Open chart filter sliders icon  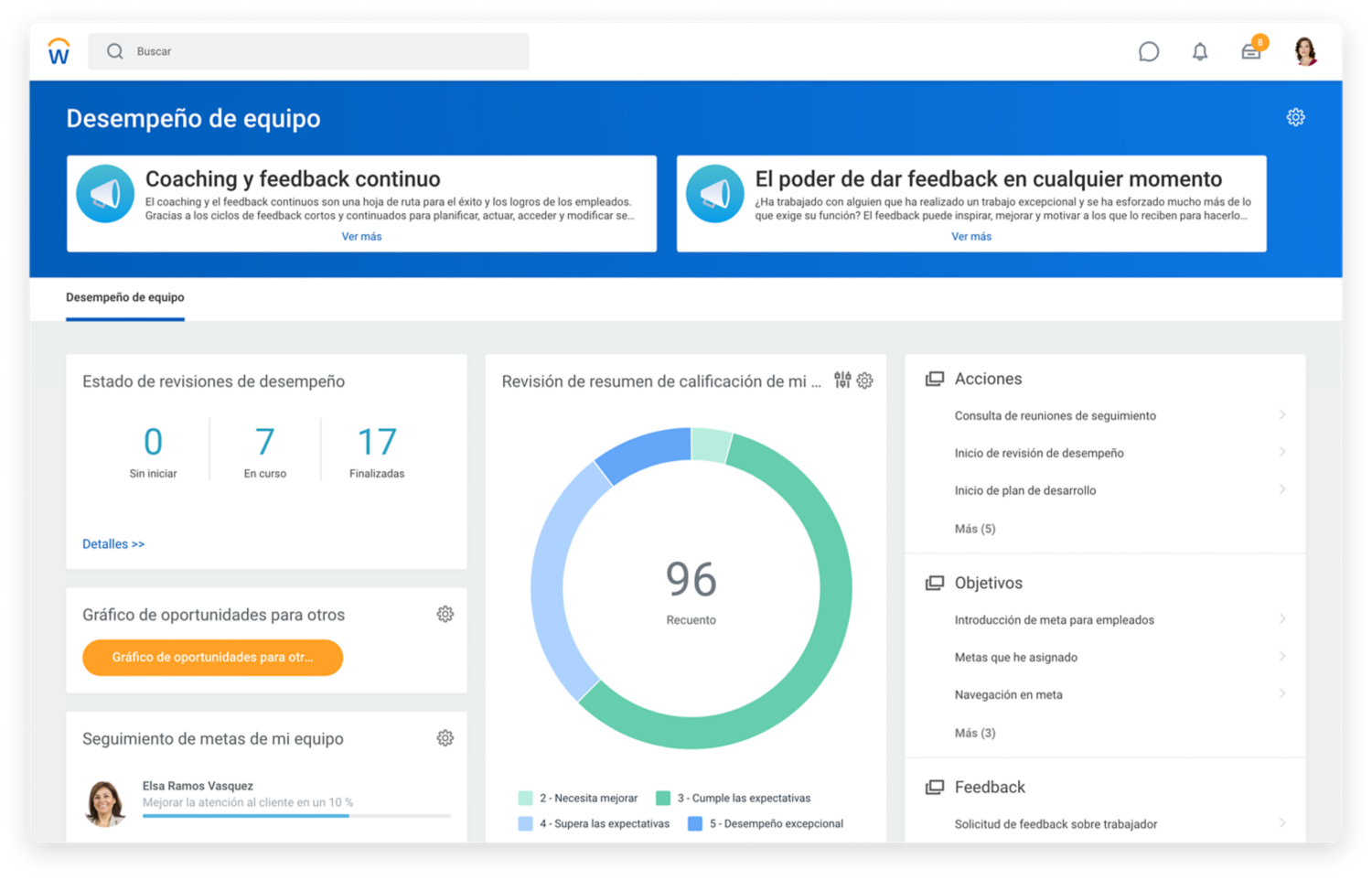pyautogui.click(x=842, y=380)
